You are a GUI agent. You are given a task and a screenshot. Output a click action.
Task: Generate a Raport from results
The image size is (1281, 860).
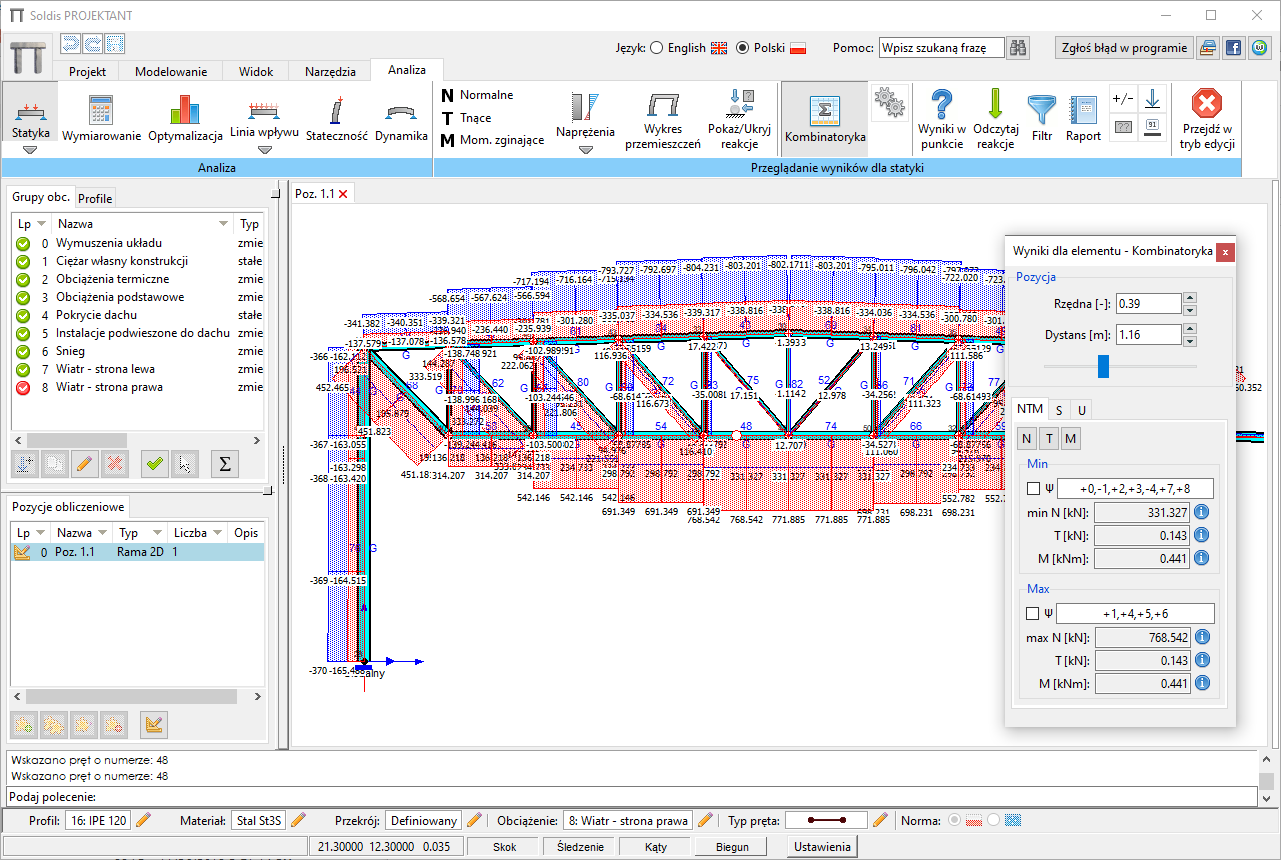click(1083, 108)
